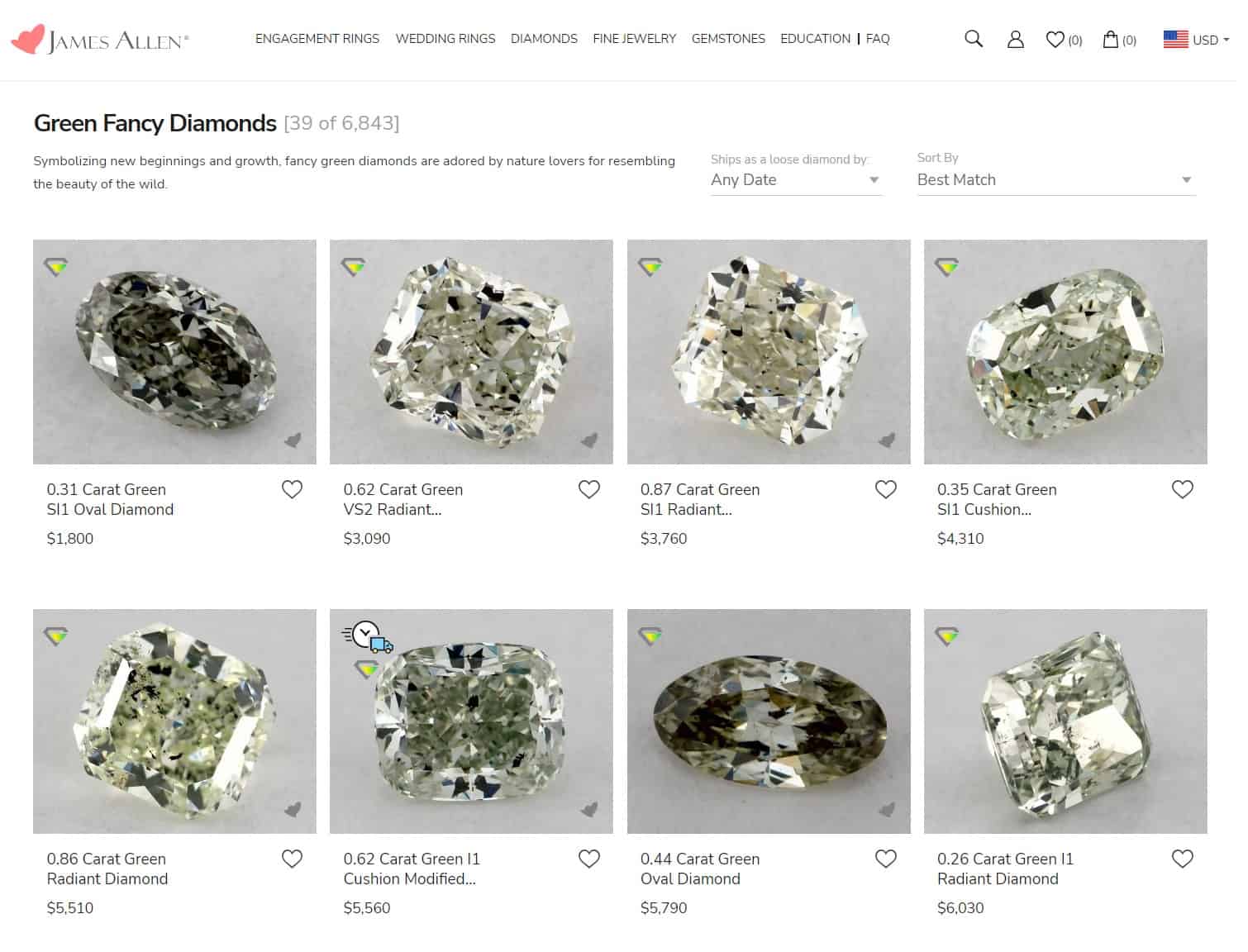Click color indicator icon on 0.35 Carat Cushion
1248x952 pixels.
pos(946,266)
